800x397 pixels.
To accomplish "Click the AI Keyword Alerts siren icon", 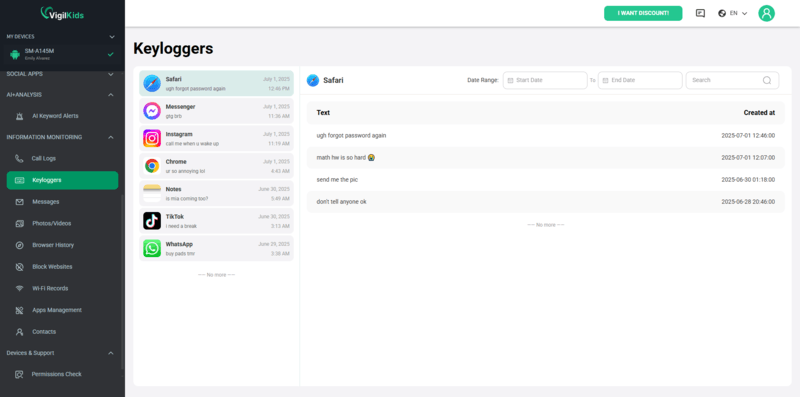I will pos(19,116).
